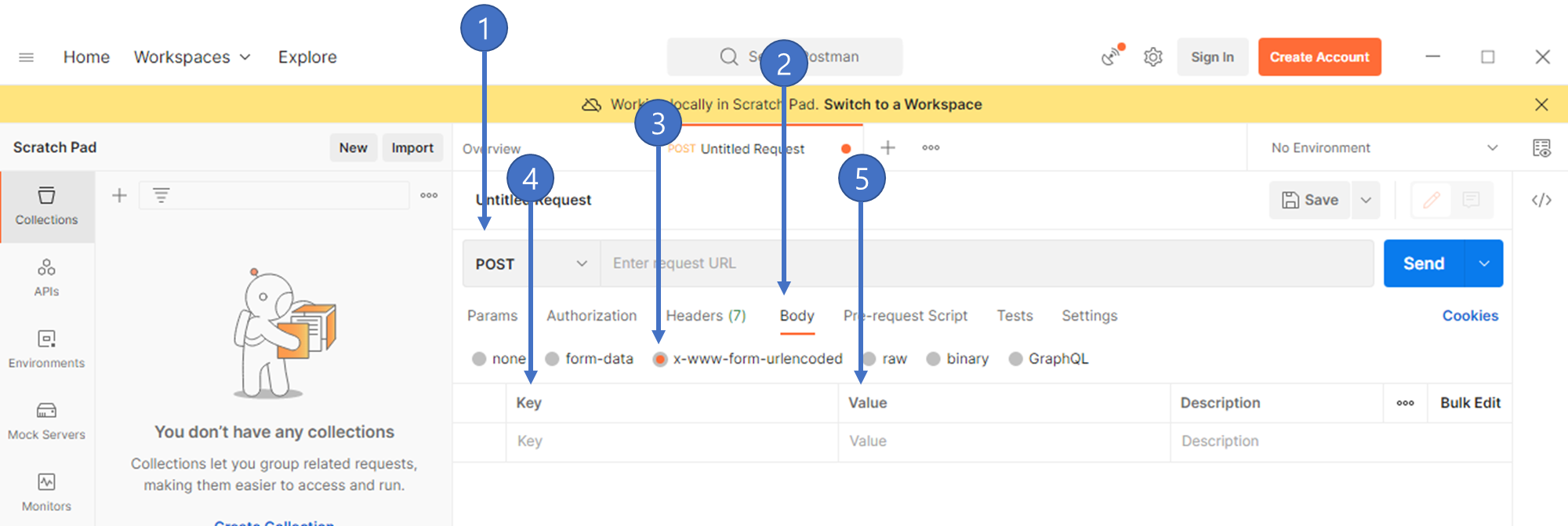The width and height of the screenshot is (1568, 526).
Task: Open Mock Servers in the sidebar
Action: click(x=47, y=421)
